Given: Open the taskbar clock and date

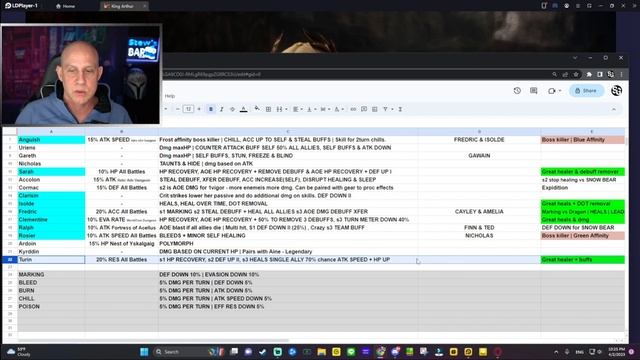Looking at the screenshot, I should click(616, 352).
